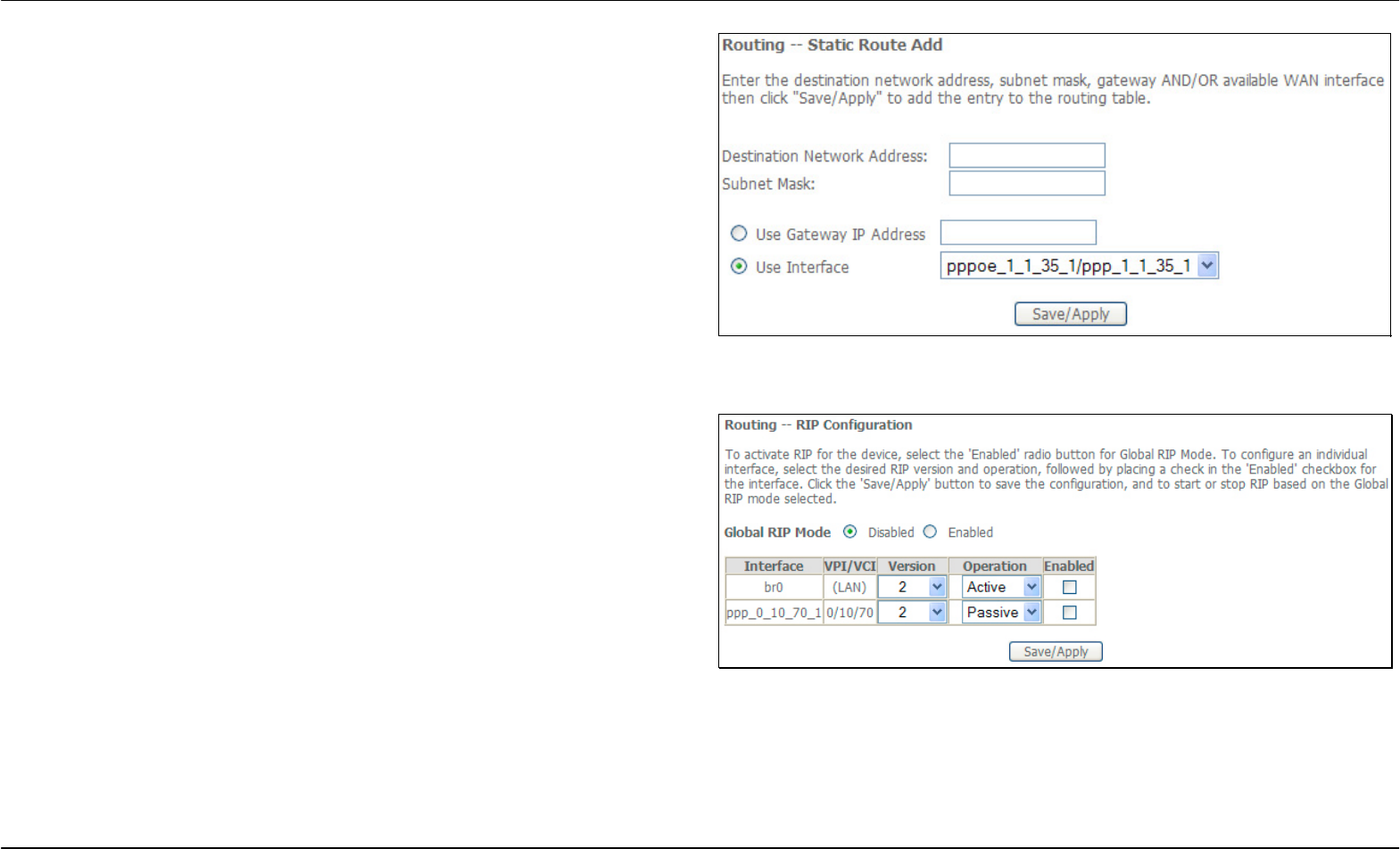Open the Version dropdown for br0

[x=912, y=587]
